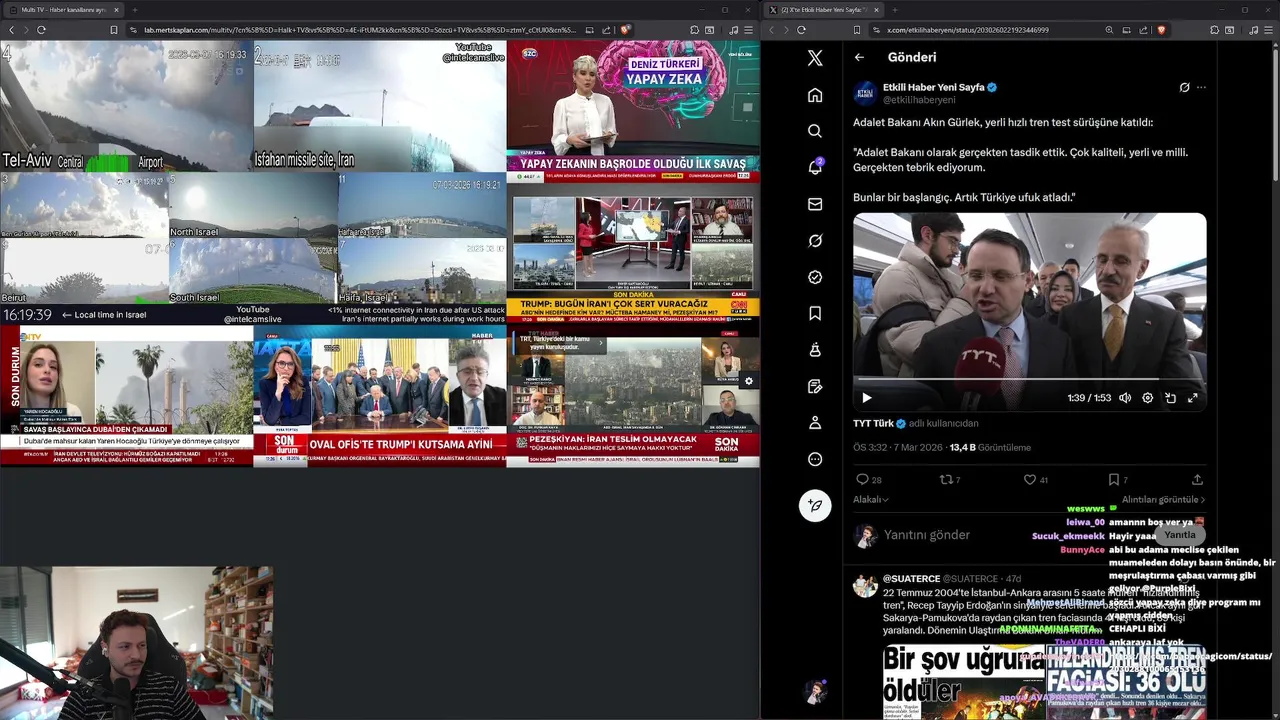Open Brave shield in Multi TV window
Screen dimensions: 1280x720
tap(625, 30)
